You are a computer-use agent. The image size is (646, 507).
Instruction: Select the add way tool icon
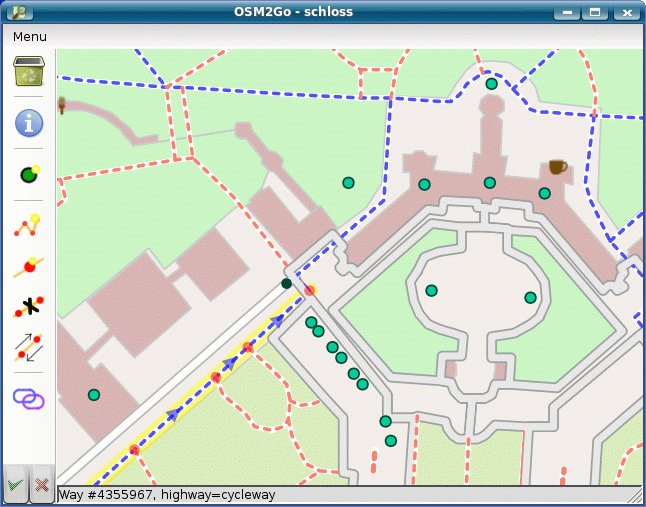tap(28, 225)
